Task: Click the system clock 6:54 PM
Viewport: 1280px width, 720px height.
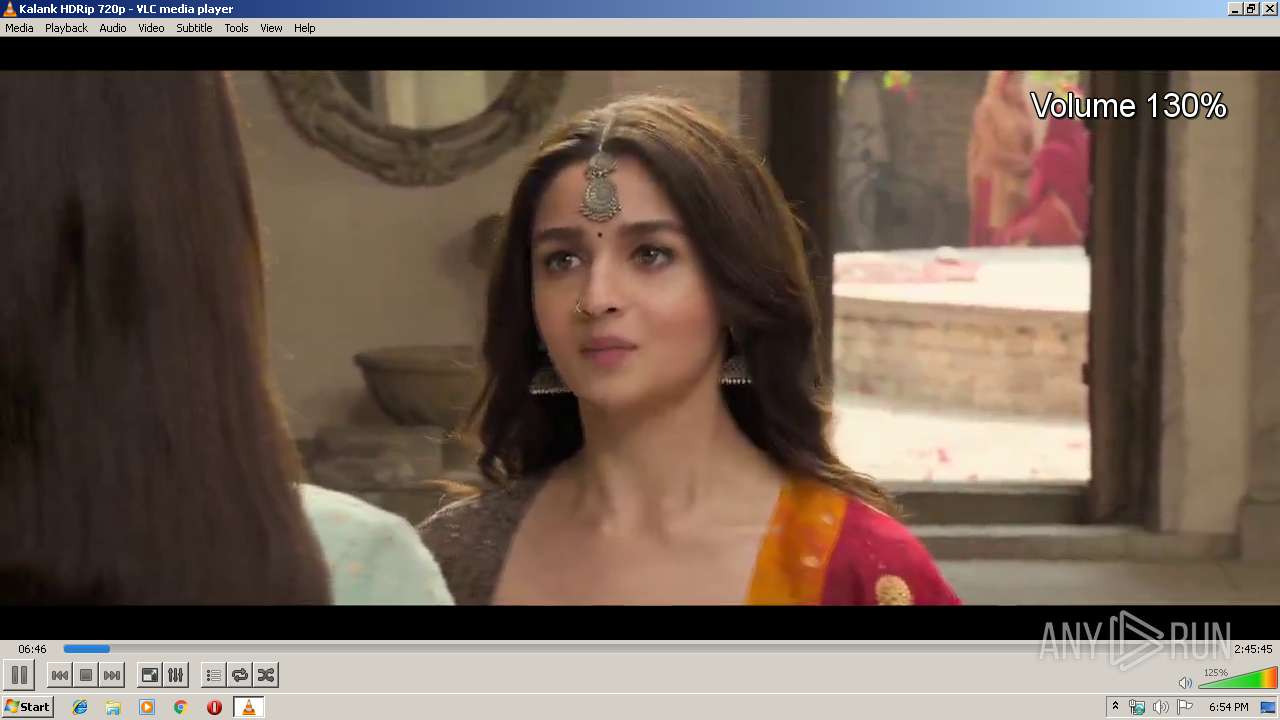Action: [x=1228, y=707]
